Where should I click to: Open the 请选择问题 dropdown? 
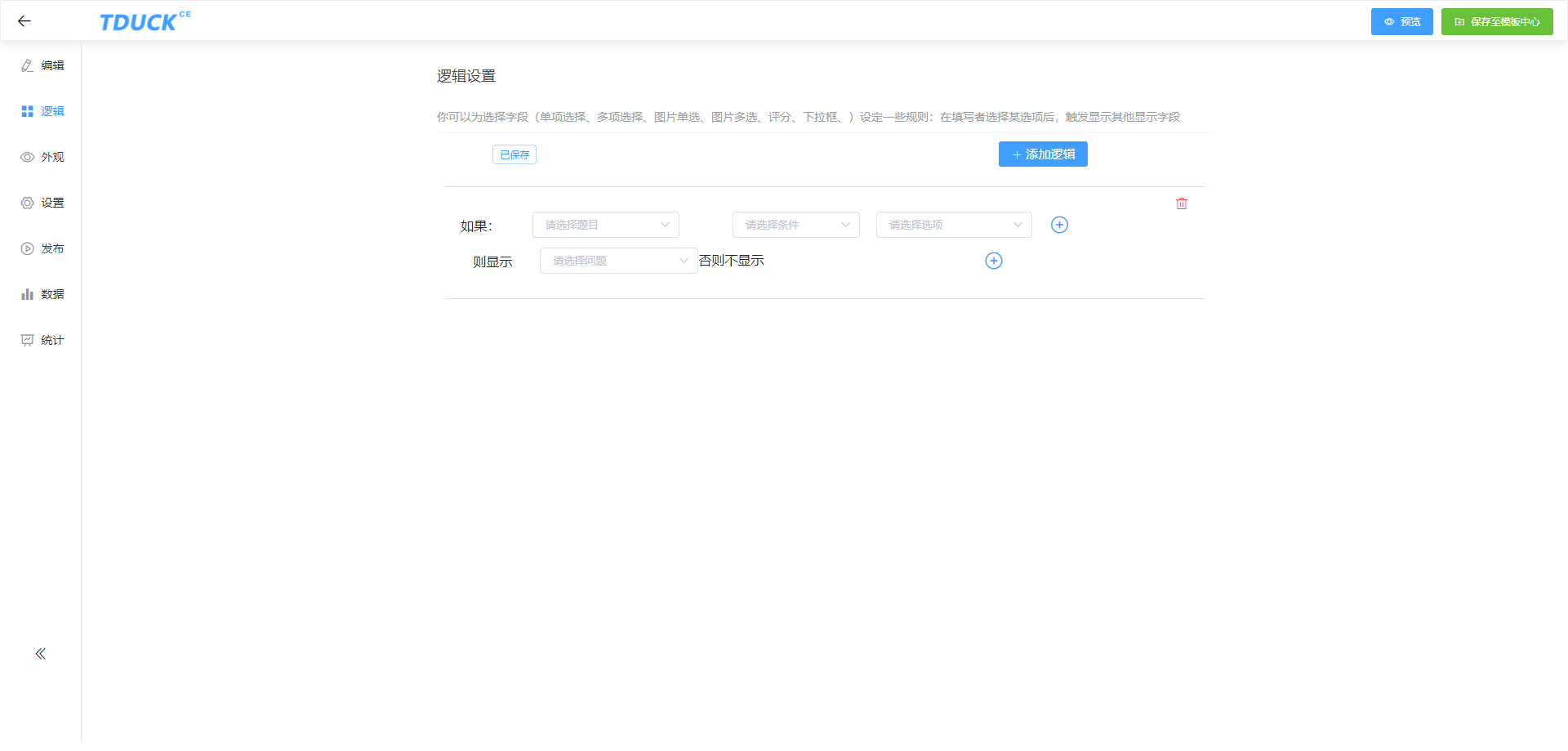point(619,261)
